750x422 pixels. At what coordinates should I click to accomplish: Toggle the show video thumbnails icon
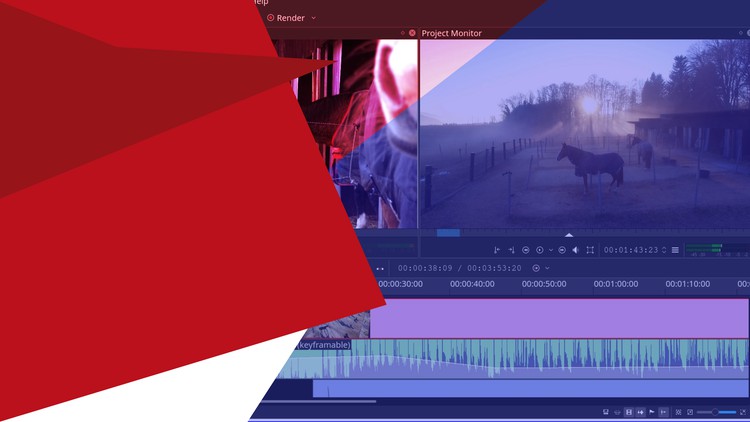tap(629, 412)
